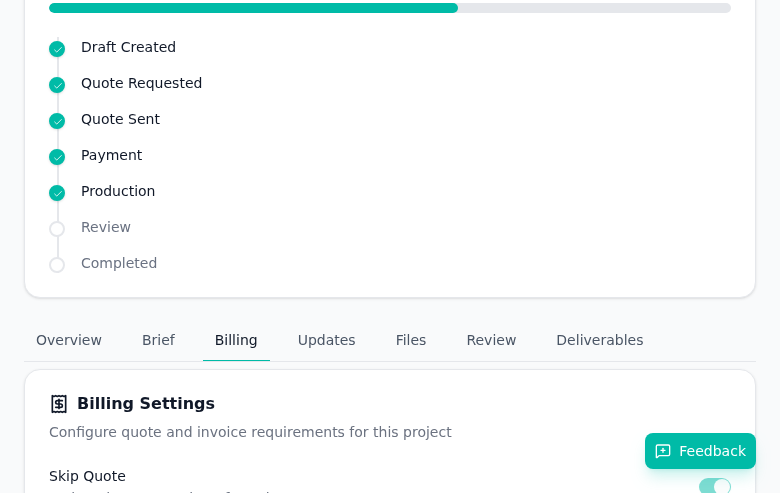Click the Billing Settings heading
The height and width of the screenshot is (493, 780).
point(146,403)
